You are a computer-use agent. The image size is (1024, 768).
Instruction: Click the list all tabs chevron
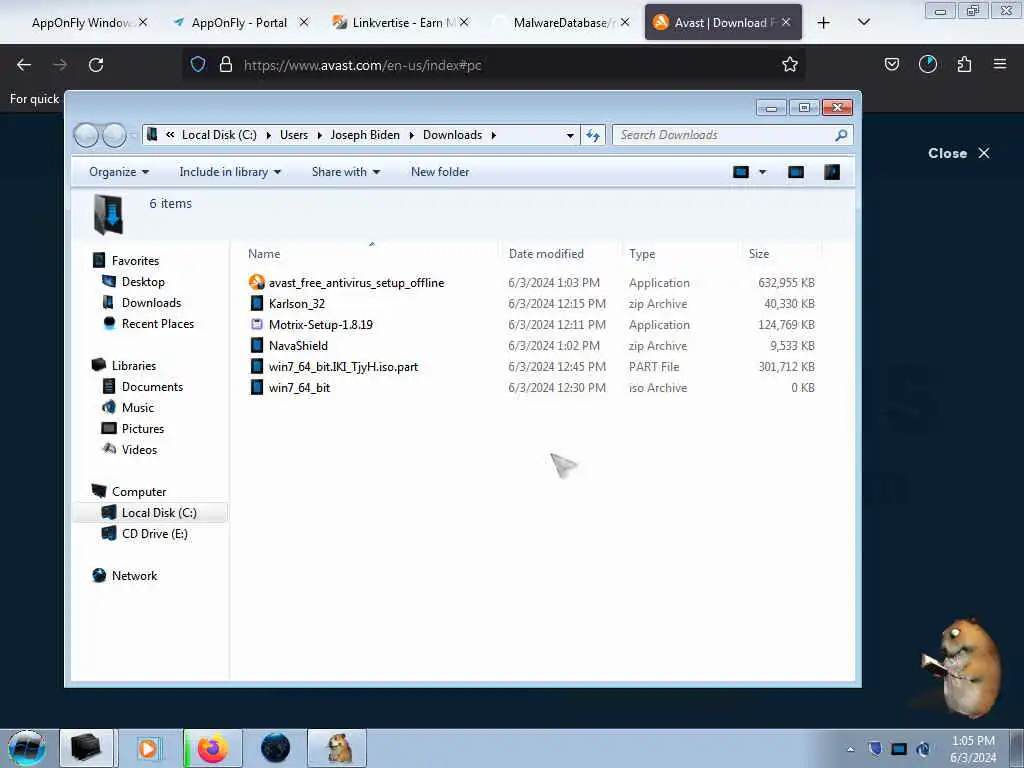coord(863,23)
